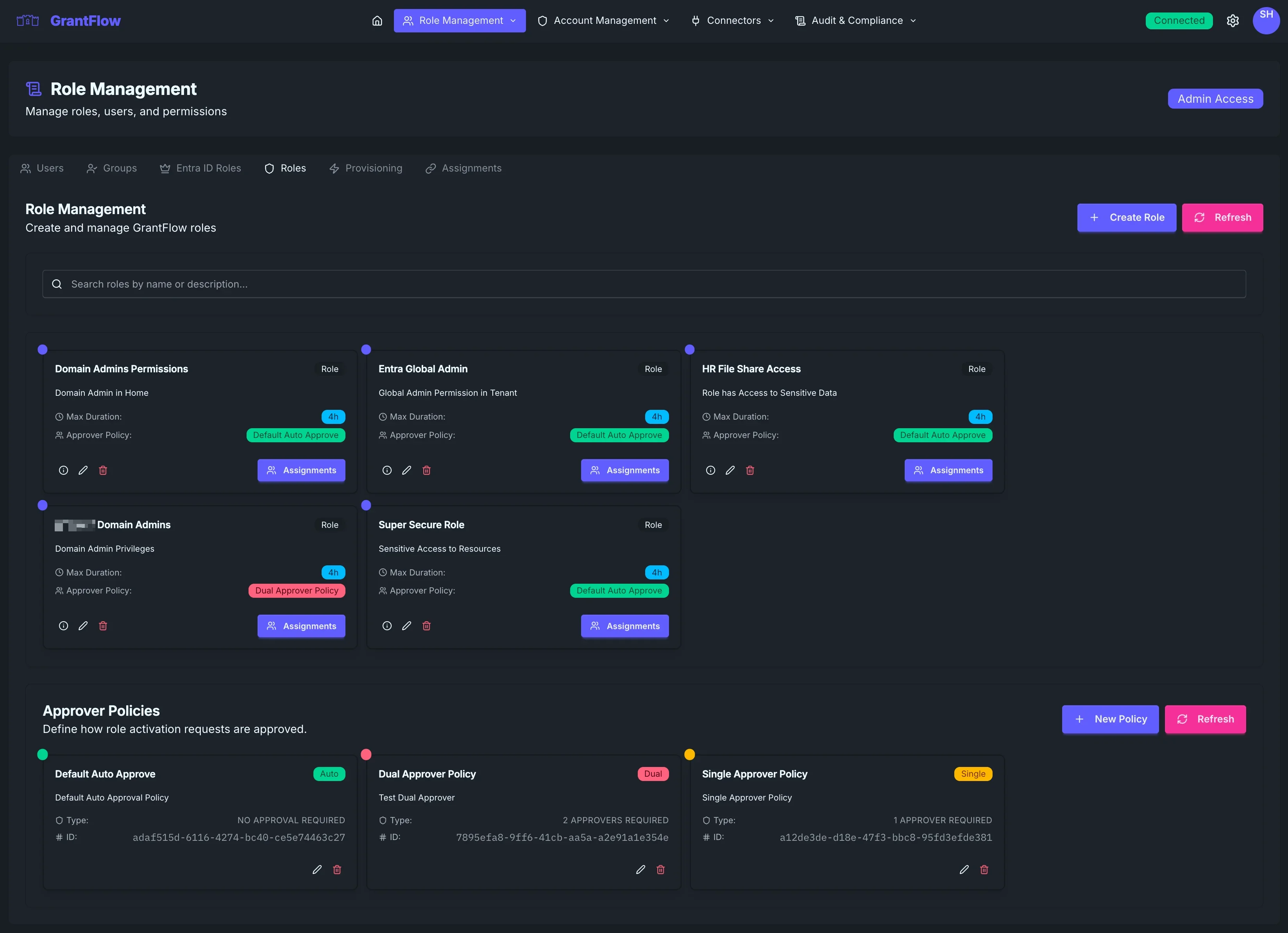The width and height of the screenshot is (1288, 933).
Task: Click the New Policy button
Action: [x=1110, y=719]
